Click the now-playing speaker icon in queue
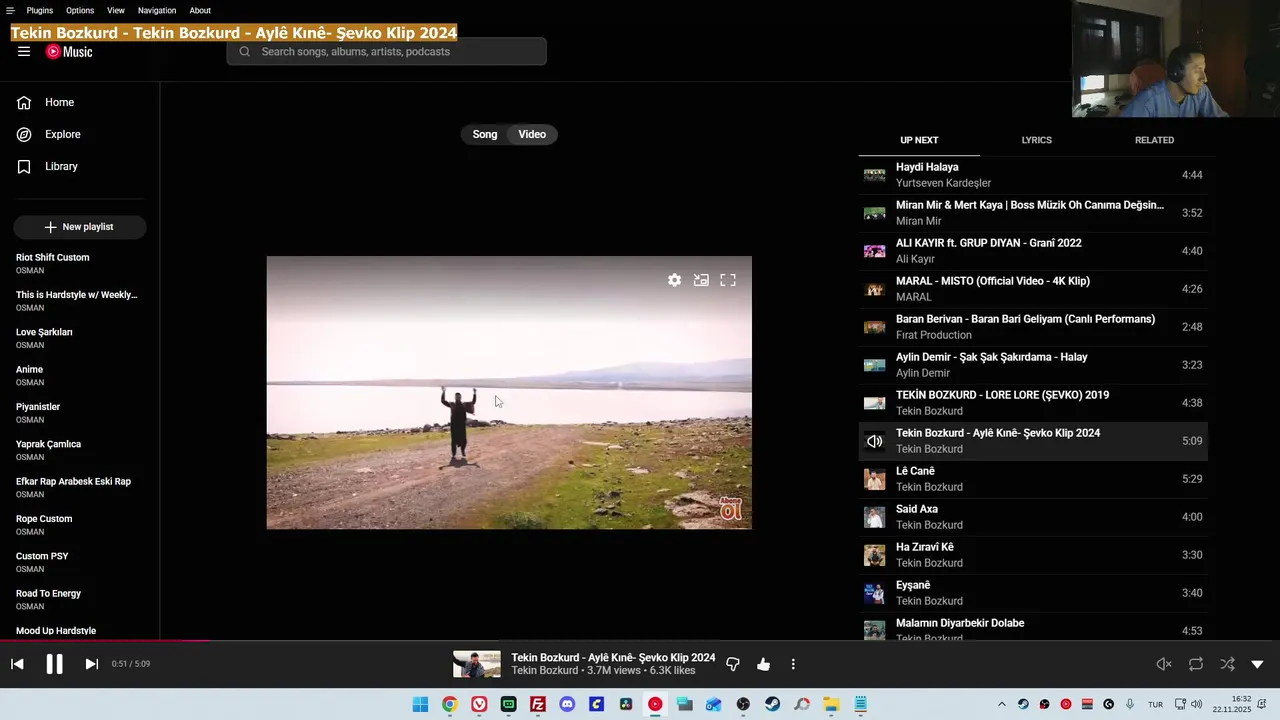Image resolution: width=1280 pixels, height=720 pixels. pyautogui.click(x=875, y=441)
